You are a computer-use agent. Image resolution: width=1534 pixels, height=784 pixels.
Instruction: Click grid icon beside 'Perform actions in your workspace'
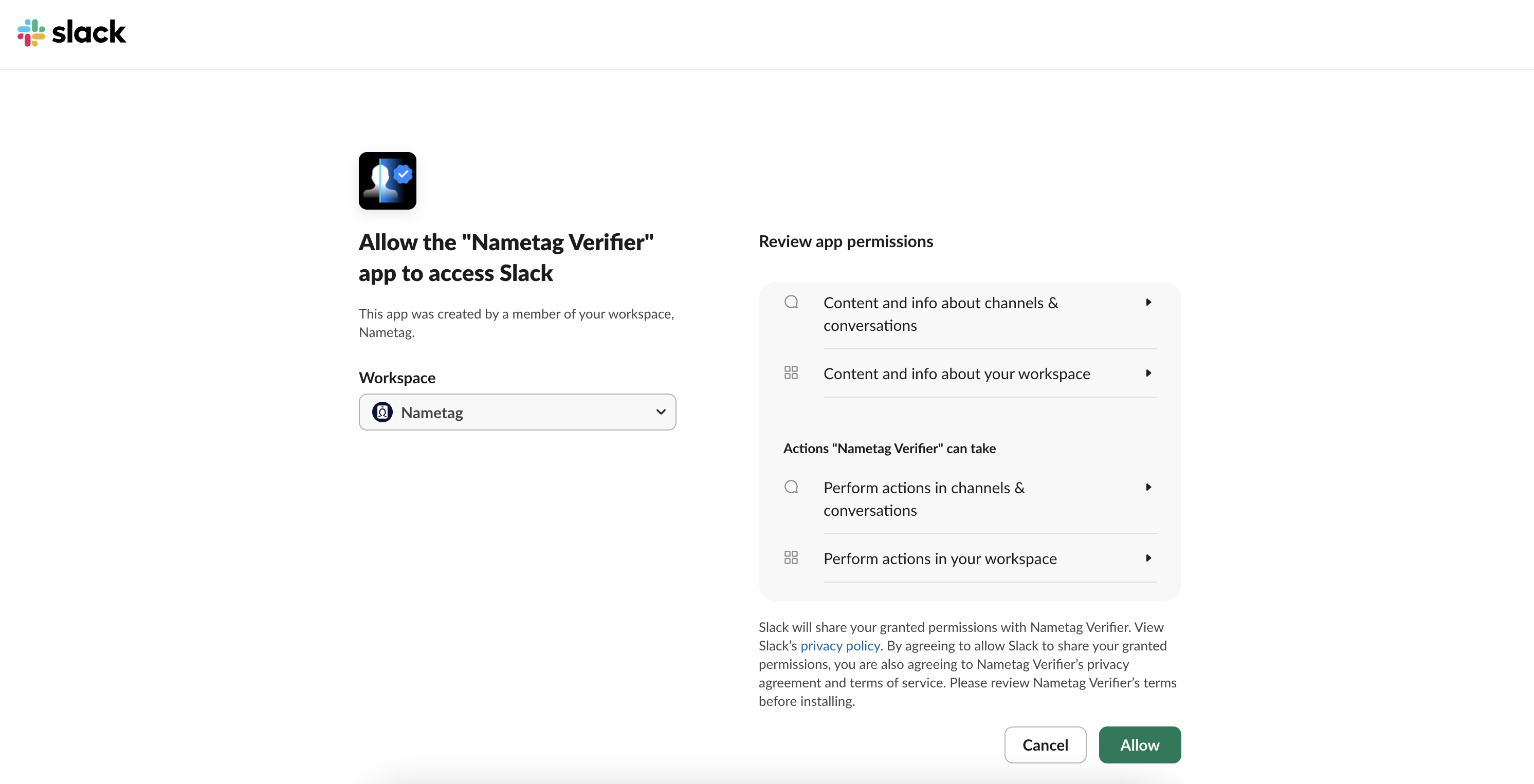pos(791,558)
